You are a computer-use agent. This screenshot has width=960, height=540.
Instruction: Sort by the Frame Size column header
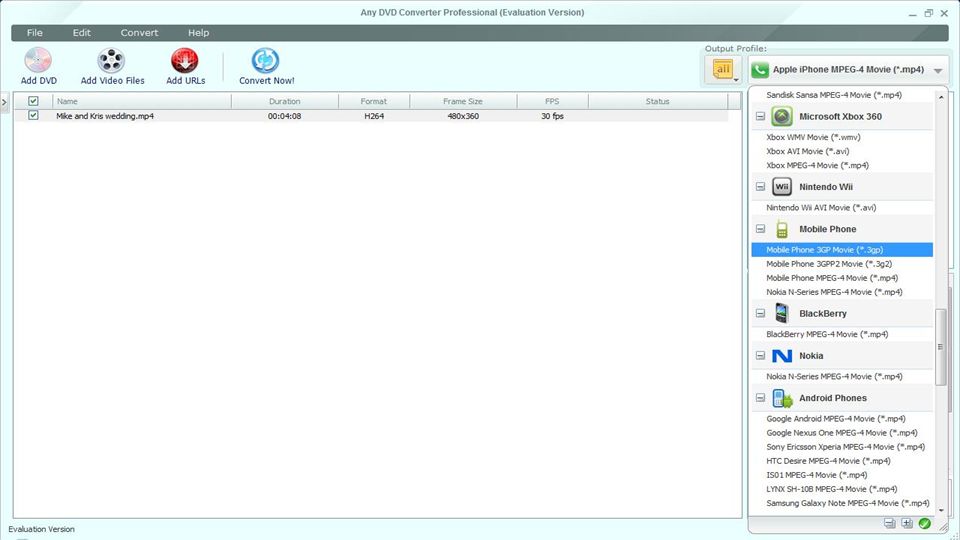pos(463,102)
